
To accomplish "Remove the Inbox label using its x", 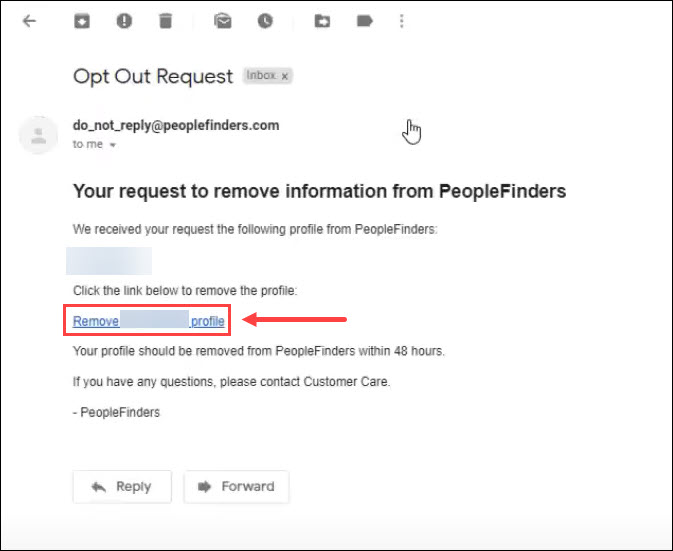I will tap(285, 76).
